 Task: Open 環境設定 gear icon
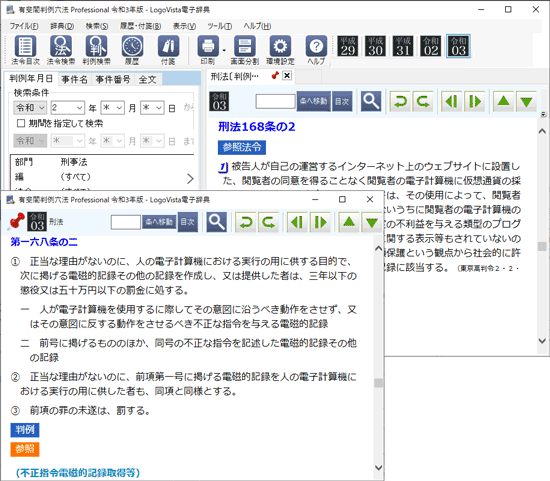point(280,47)
